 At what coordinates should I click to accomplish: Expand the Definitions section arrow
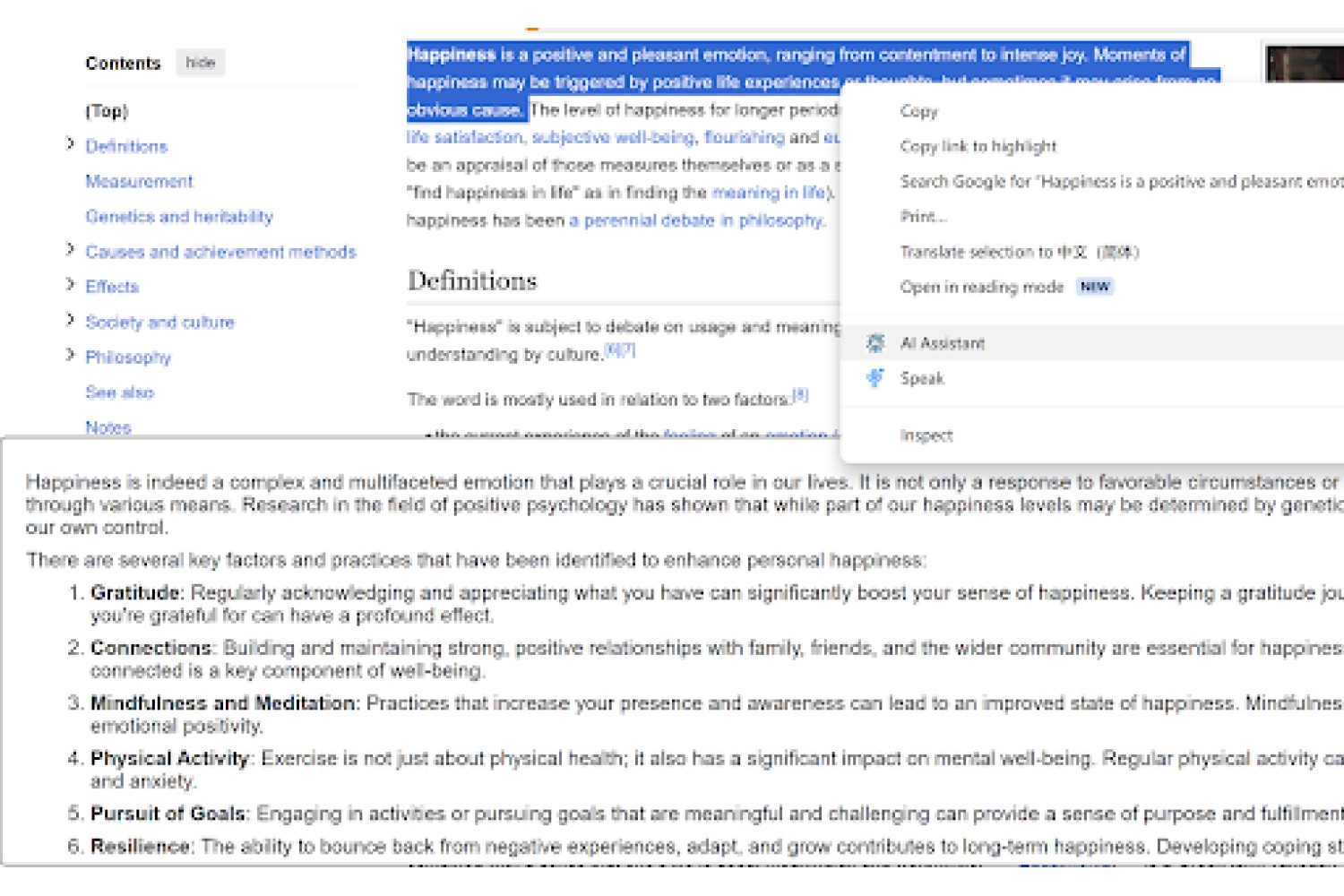tap(70, 144)
